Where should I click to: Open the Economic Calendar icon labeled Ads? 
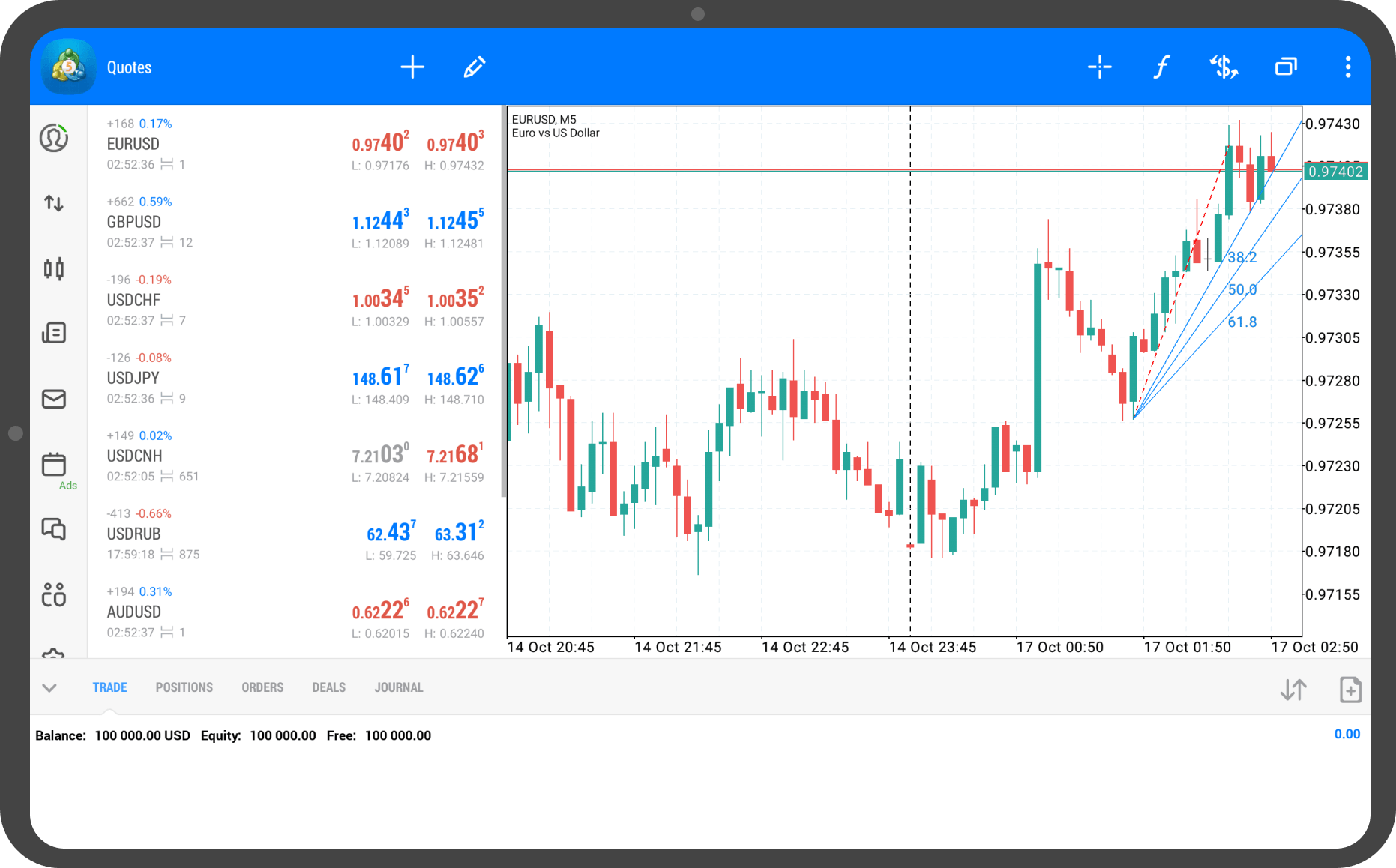pyautogui.click(x=53, y=465)
